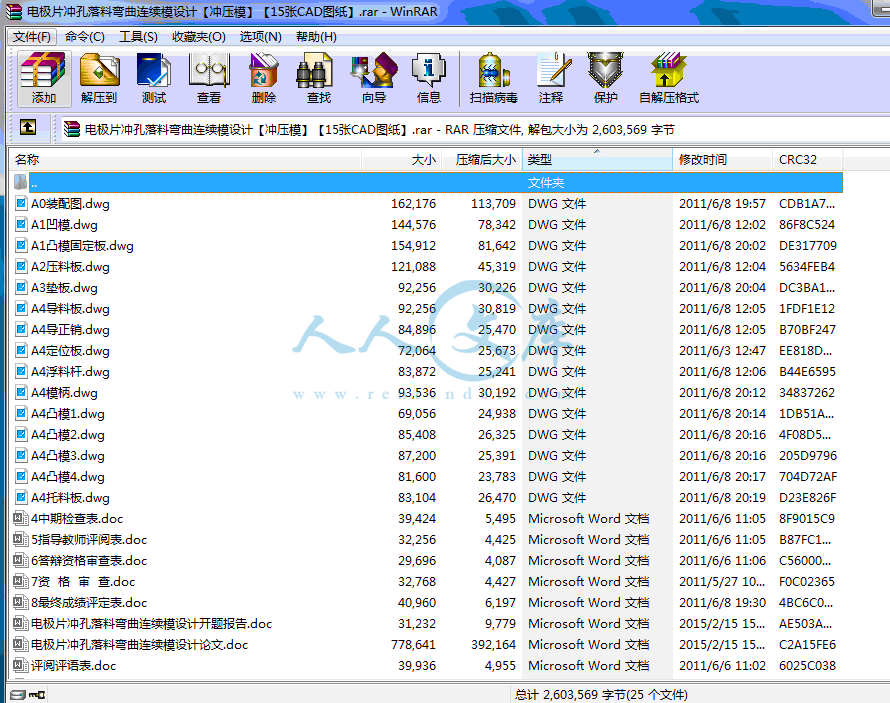Click the CRC32 value 86F8C524
The image size is (890, 703).
coord(807,225)
